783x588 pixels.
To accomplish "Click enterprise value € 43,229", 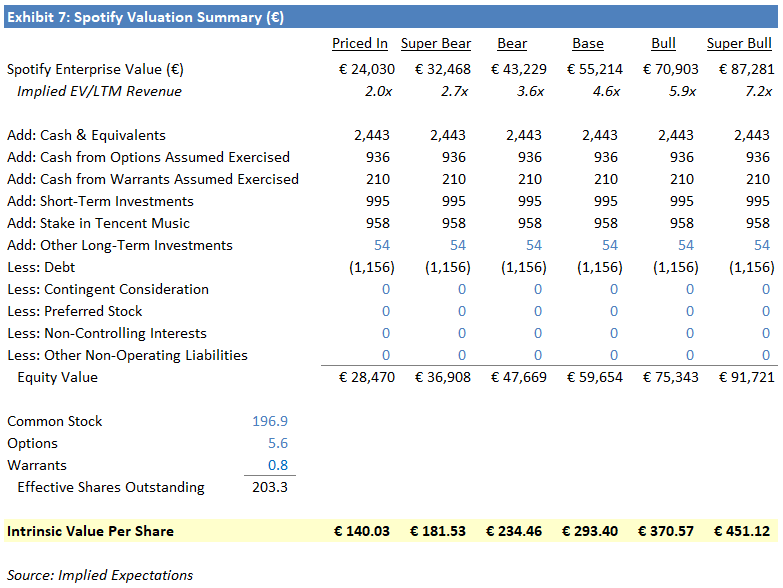I will click(x=518, y=69).
